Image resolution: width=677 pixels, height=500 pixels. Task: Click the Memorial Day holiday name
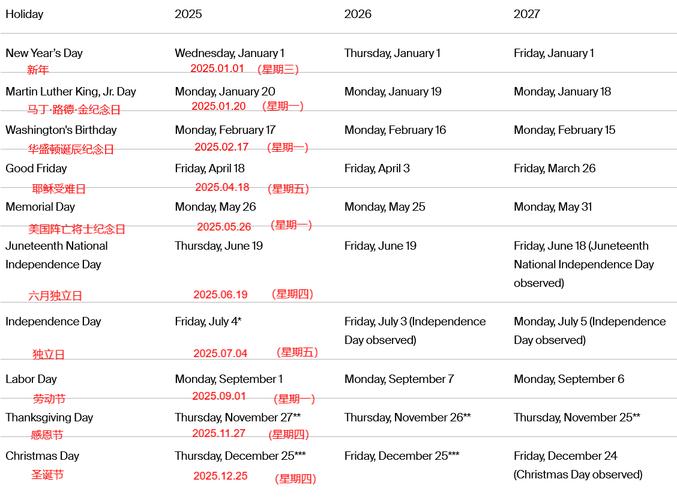(43, 207)
